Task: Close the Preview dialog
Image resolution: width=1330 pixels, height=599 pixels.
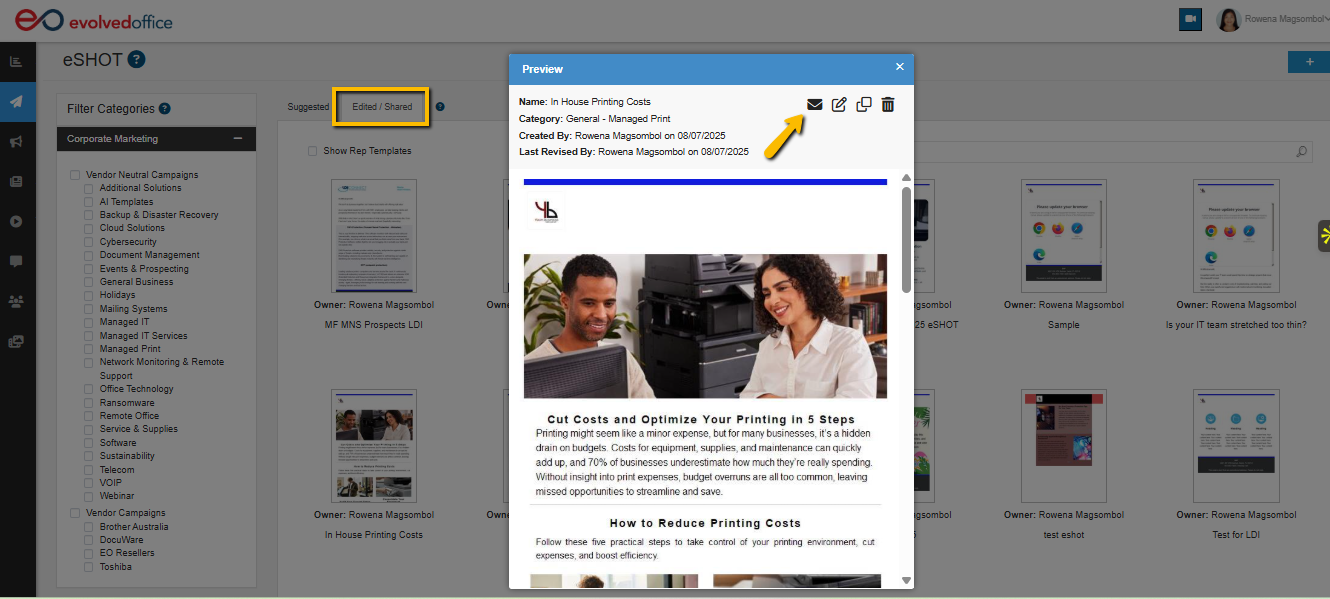Action: coord(899,67)
